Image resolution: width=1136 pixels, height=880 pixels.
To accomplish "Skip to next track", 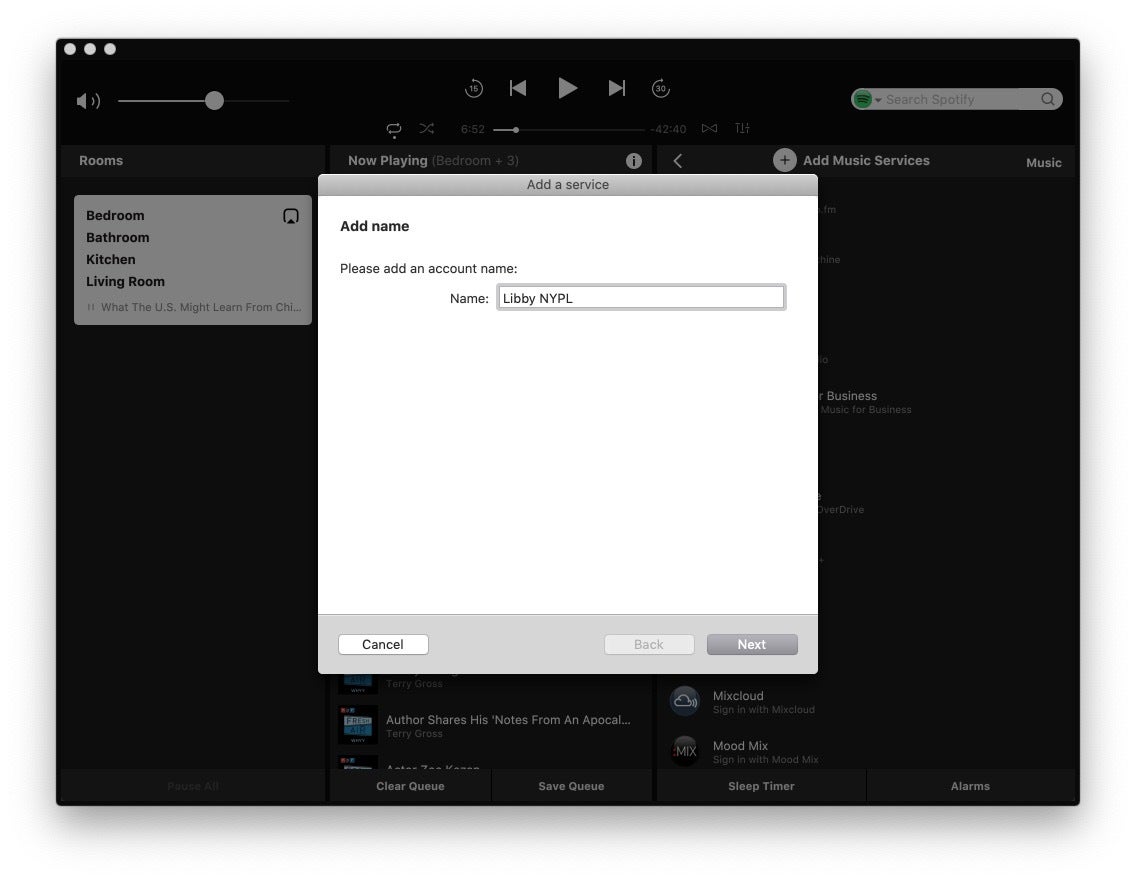I will (x=617, y=88).
